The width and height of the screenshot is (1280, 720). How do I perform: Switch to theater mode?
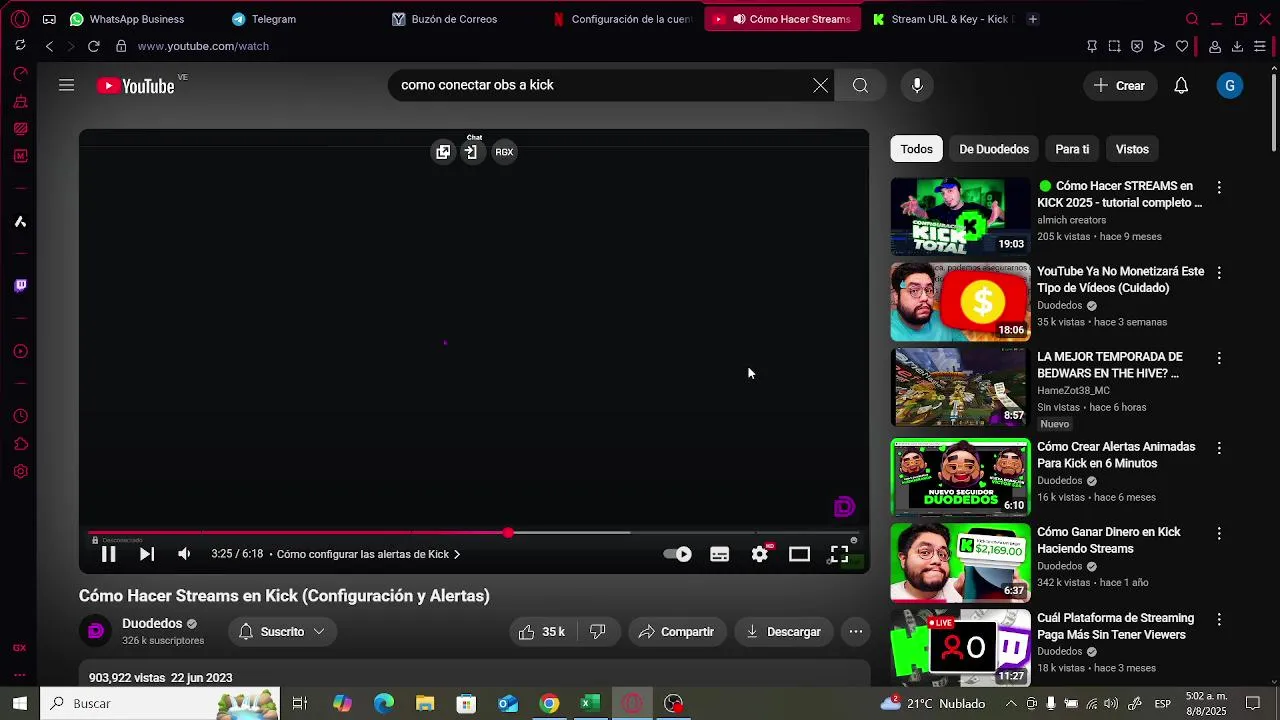pos(799,554)
